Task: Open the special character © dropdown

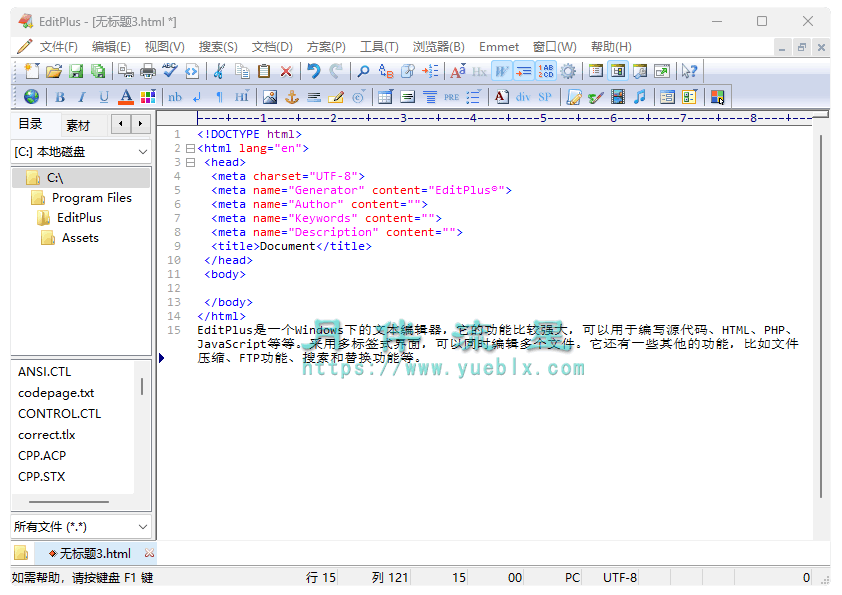Action: click(x=359, y=97)
